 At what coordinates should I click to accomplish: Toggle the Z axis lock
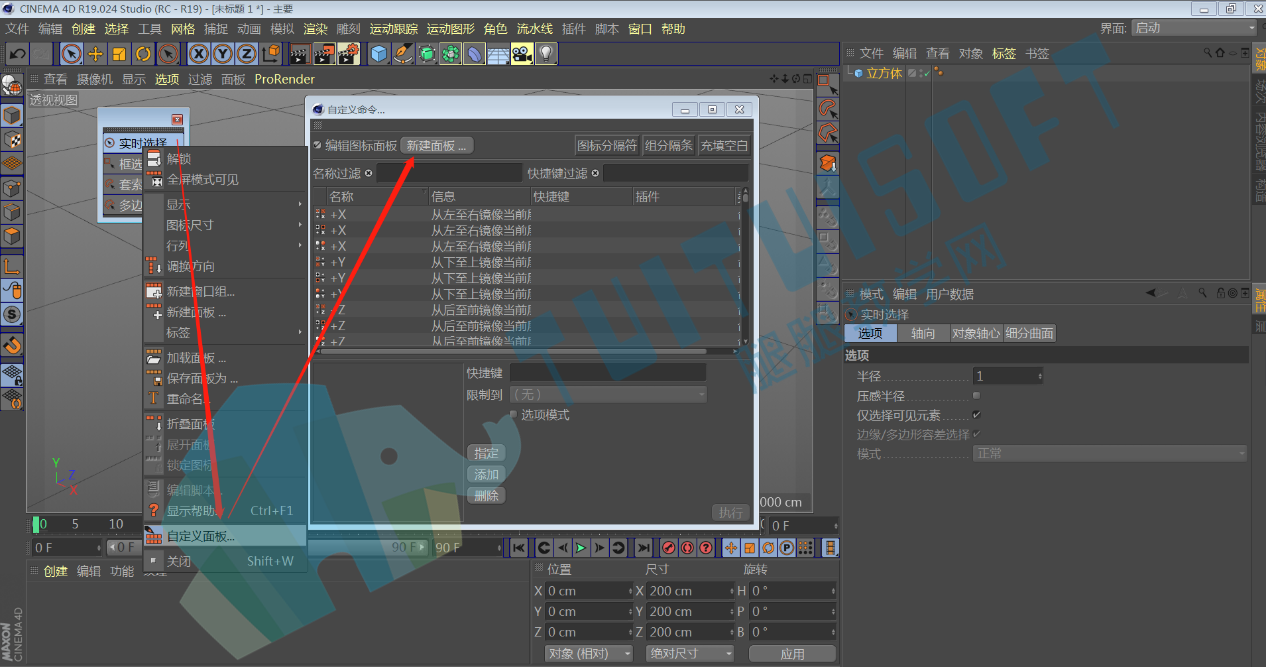click(x=246, y=54)
